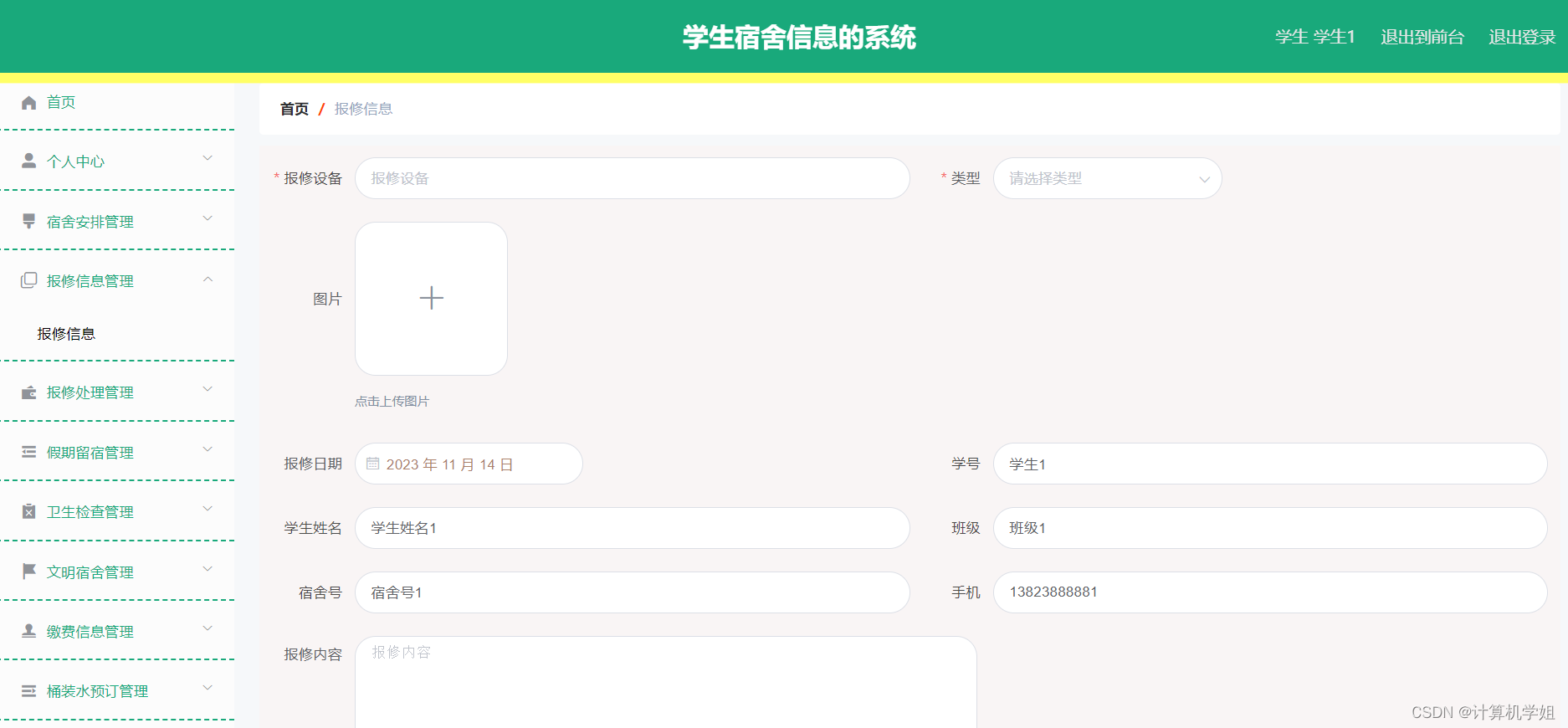Open the 假期留宿管理 menu label
Screen dimensions: 1568x728
(90, 453)
